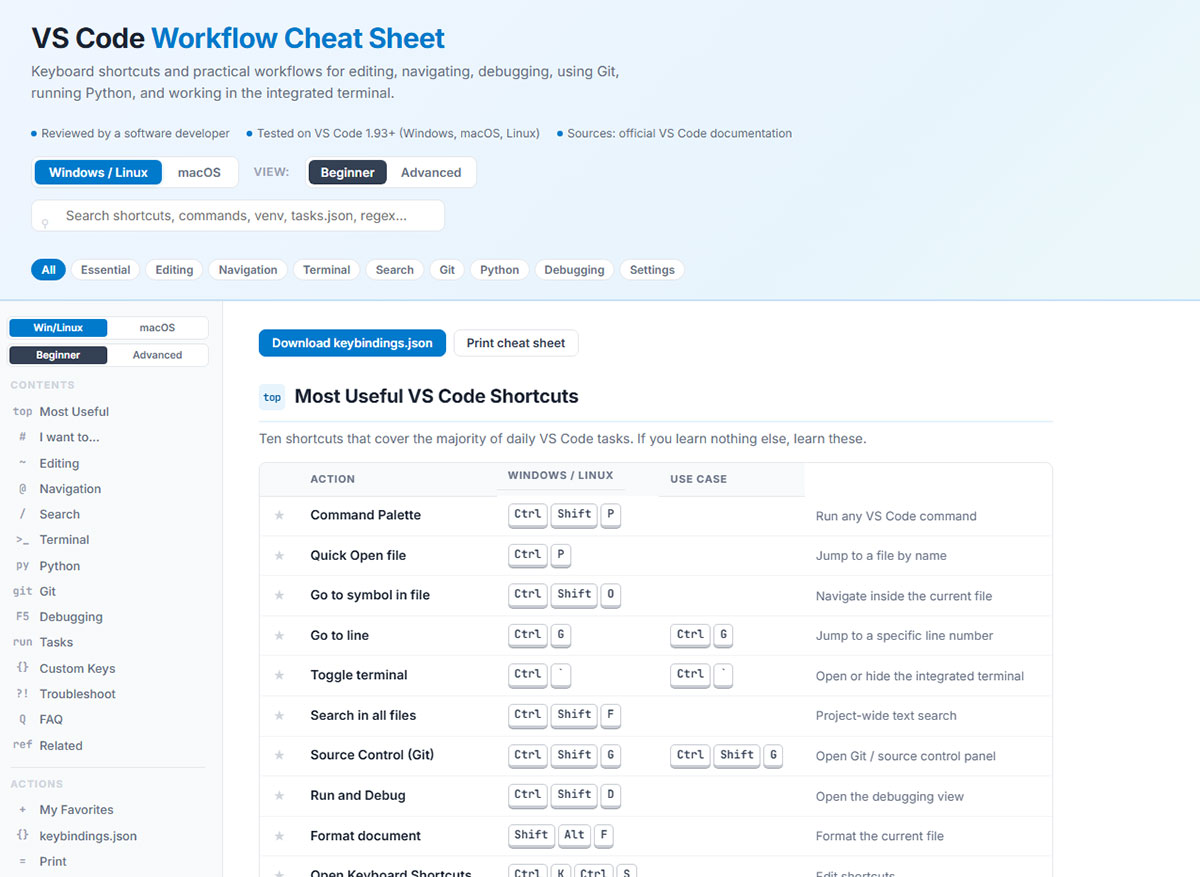Click the 'Run any VS Code command' use case
Viewport: 1200px width, 877px height.
pos(896,516)
